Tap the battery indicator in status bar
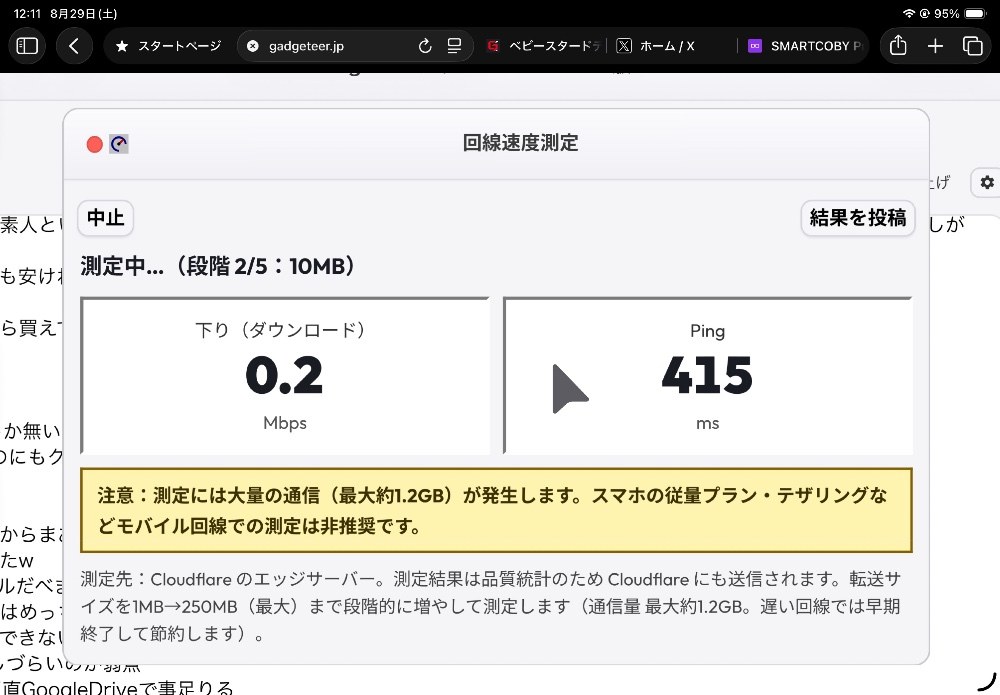 975,13
